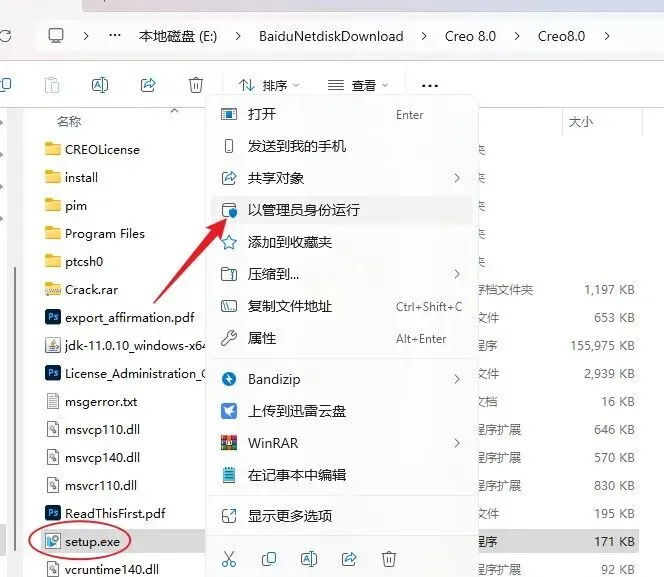664x577 pixels.
Task: Select the install folder name
Action: point(81,177)
